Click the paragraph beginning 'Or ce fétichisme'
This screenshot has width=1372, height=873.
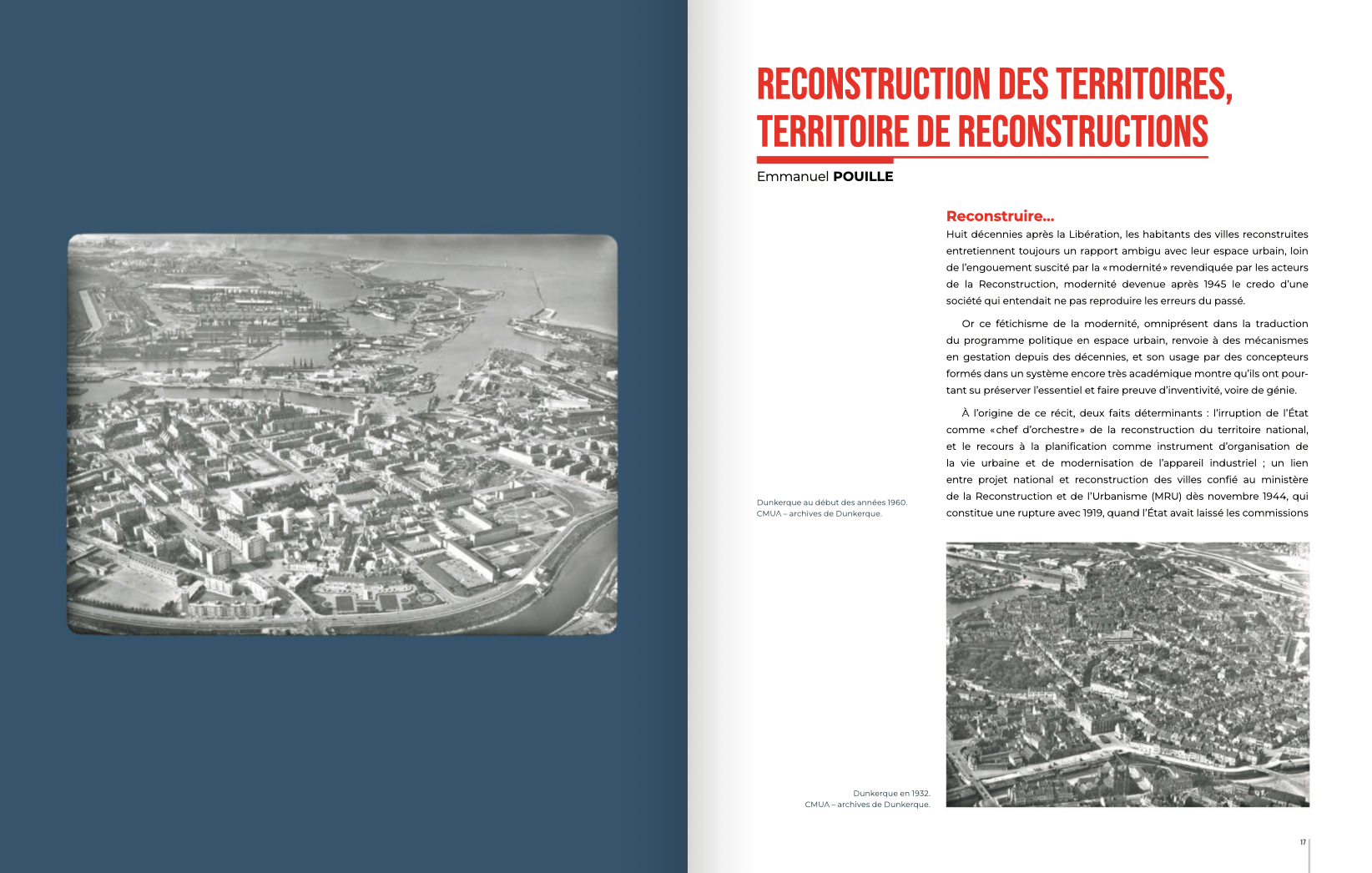tap(1127, 357)
